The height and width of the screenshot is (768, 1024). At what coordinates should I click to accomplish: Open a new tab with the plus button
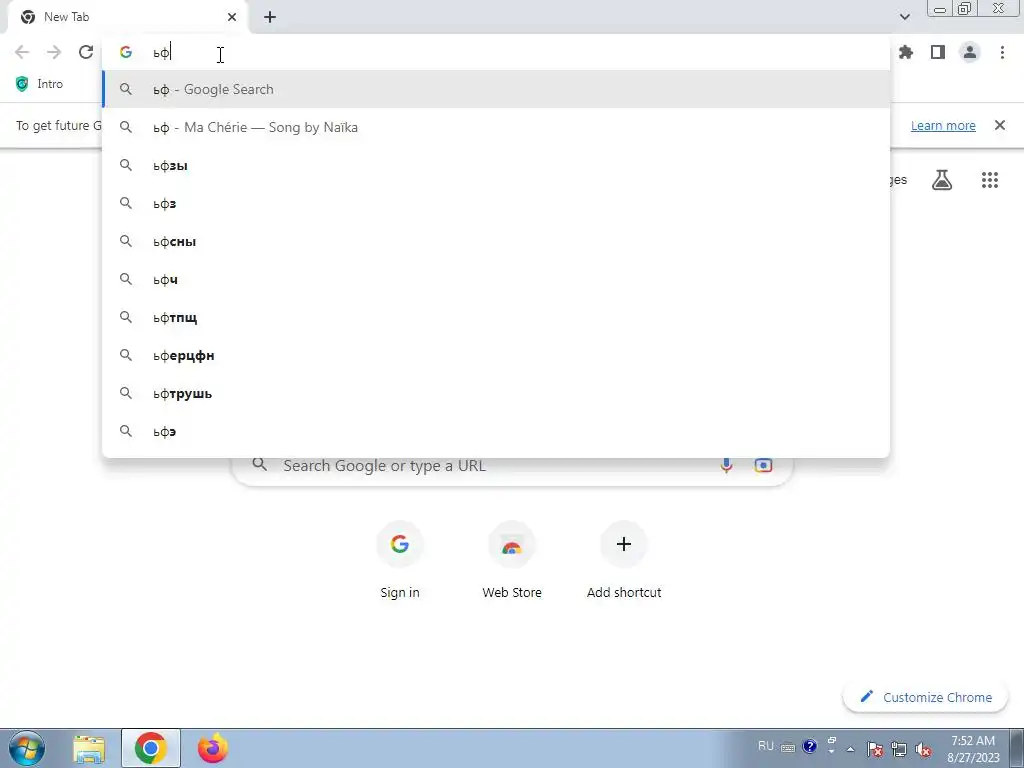270,17
